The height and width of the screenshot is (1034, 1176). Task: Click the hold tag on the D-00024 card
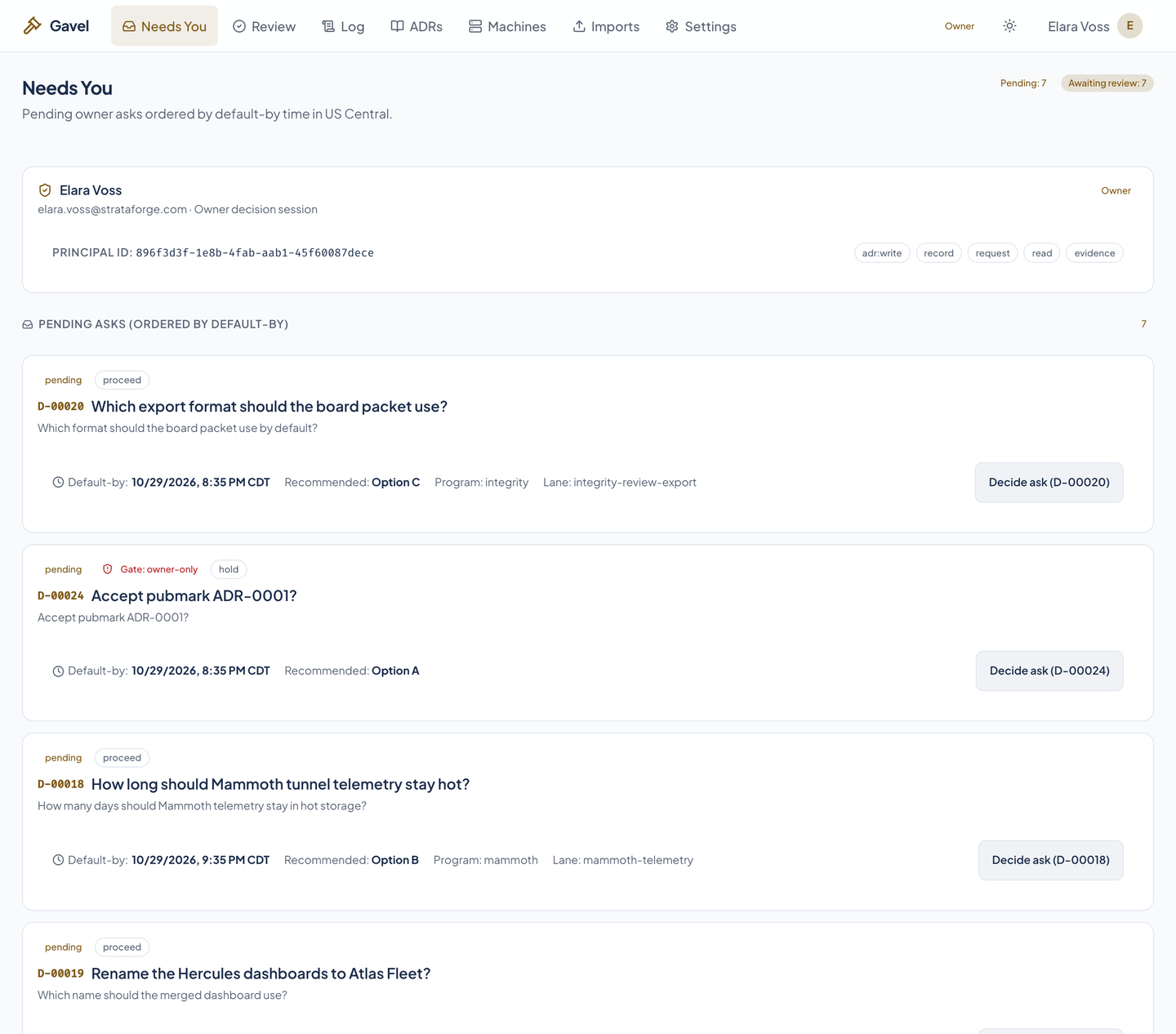point(229,569)
